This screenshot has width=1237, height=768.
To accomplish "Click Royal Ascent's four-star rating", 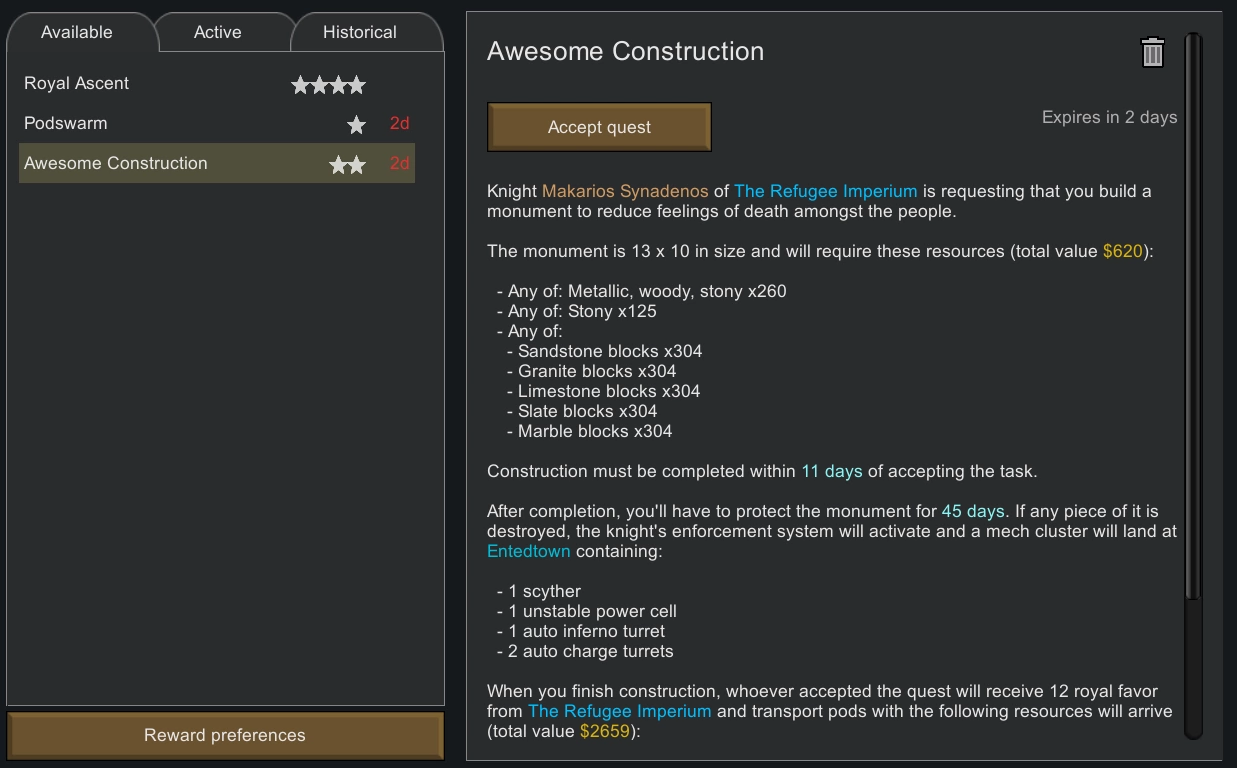I will [328, 85].
